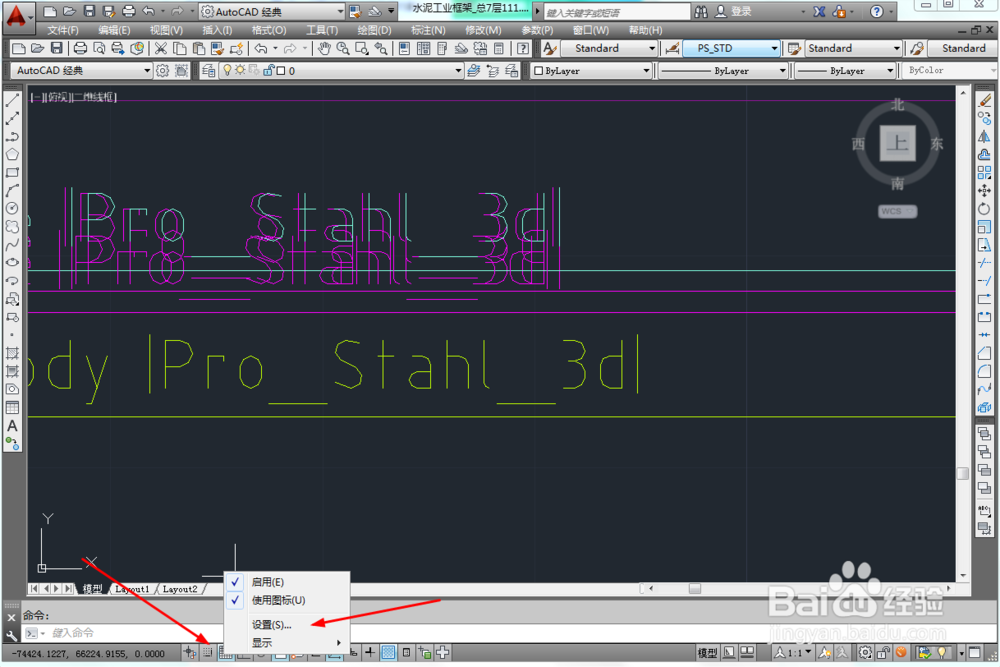Select the Rotate tool in modify toolbar
The width and height of the screenshot is (1000, 667).
(985, 209)
